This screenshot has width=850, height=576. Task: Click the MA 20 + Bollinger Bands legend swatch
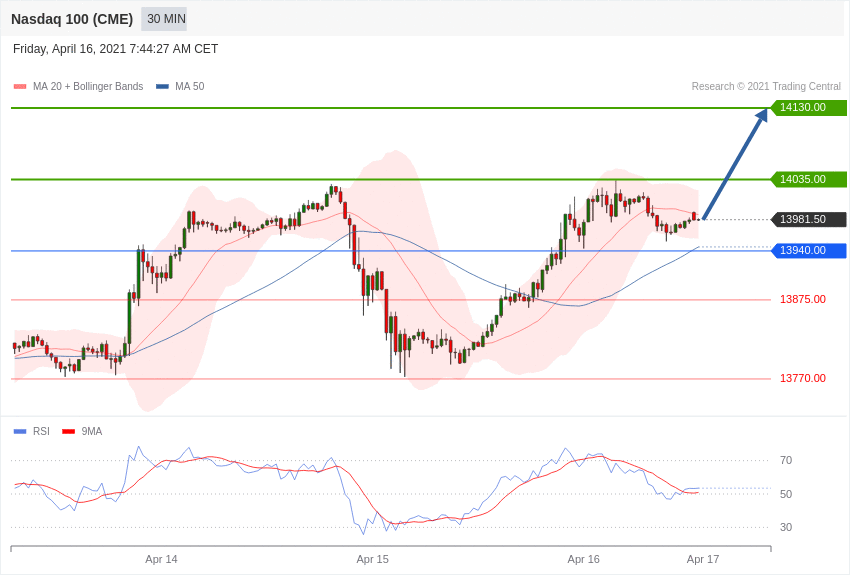(20, 87)
